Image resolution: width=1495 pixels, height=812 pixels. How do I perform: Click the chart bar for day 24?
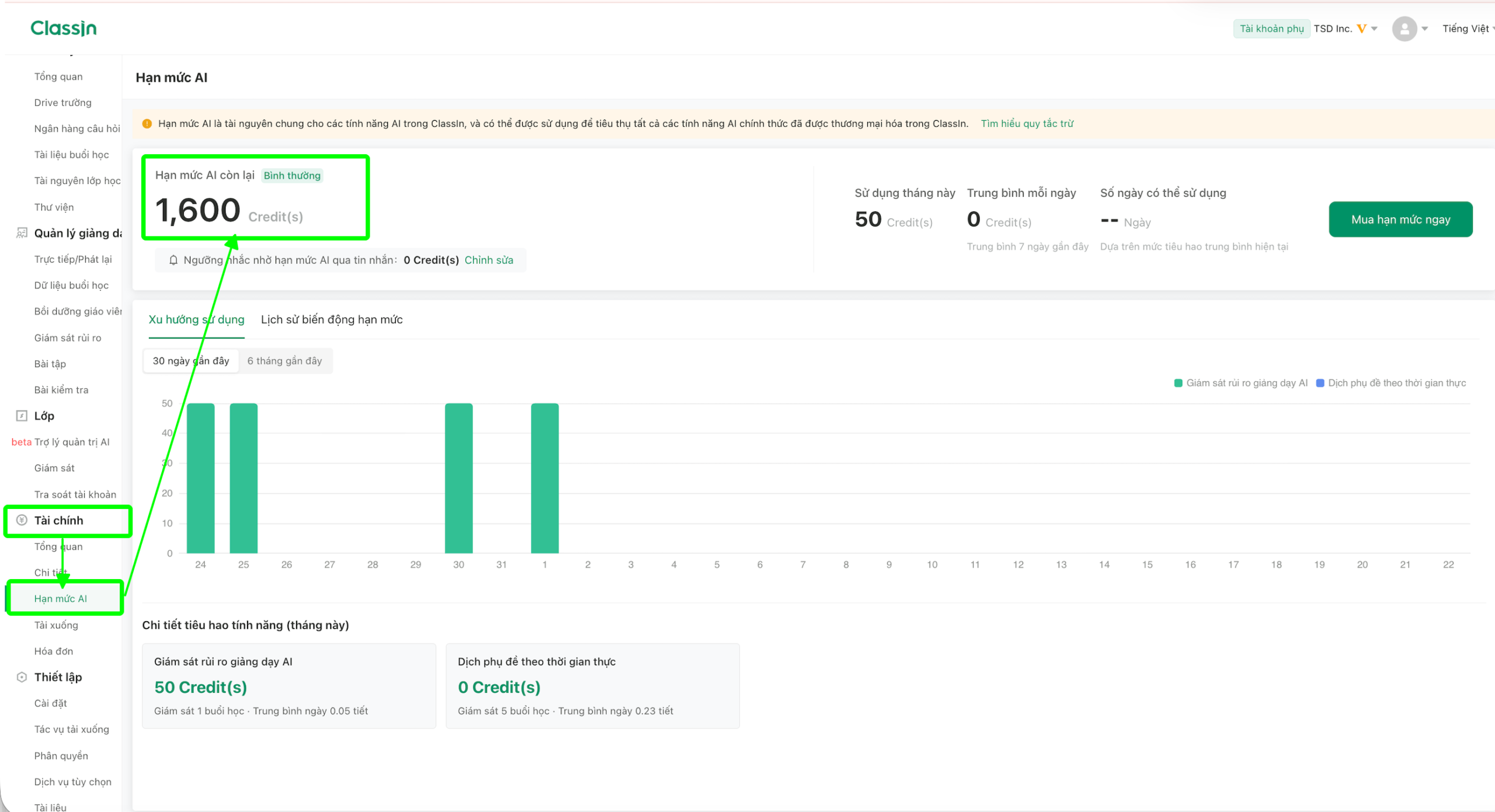tap(201, 478)
